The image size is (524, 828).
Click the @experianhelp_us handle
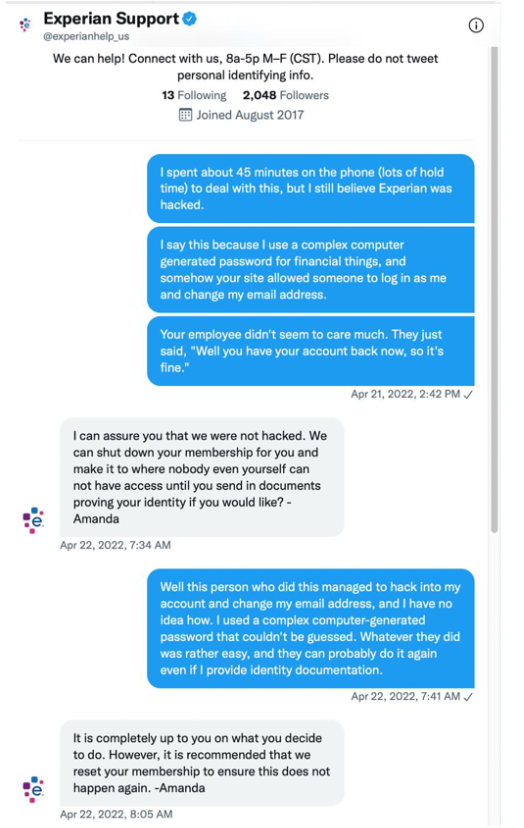pos(87,36)
